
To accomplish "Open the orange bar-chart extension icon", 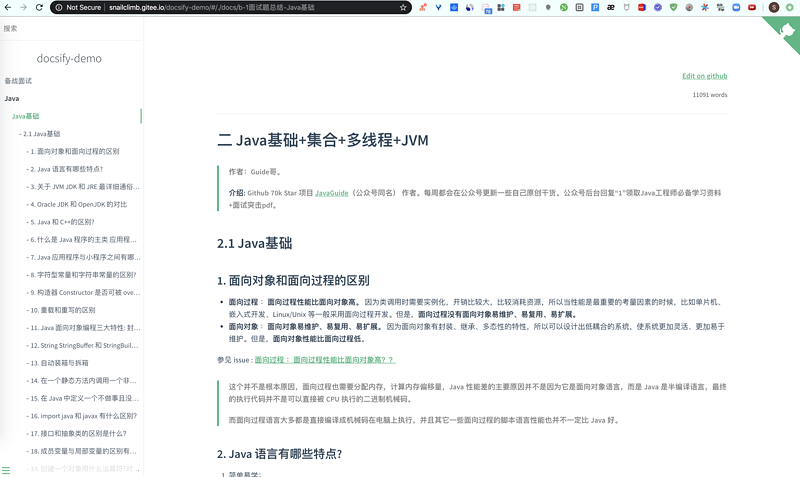I will [423, 7].
